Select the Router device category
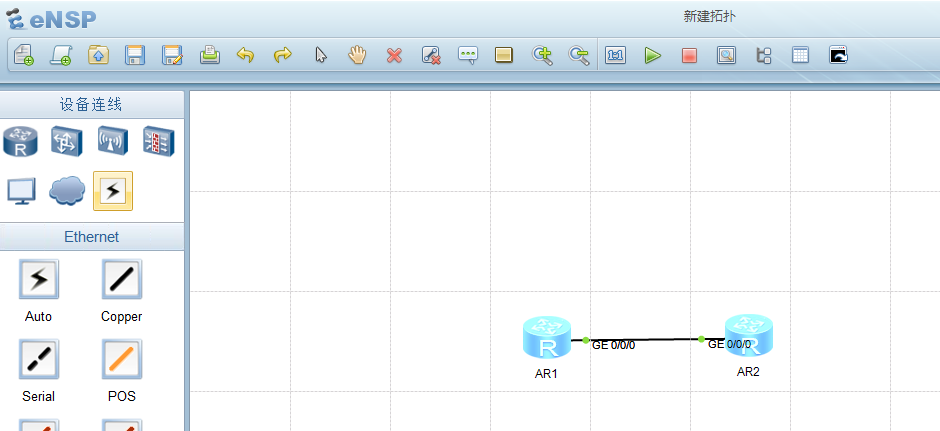This screenshot has width=940, height=431. pos(20,141)
